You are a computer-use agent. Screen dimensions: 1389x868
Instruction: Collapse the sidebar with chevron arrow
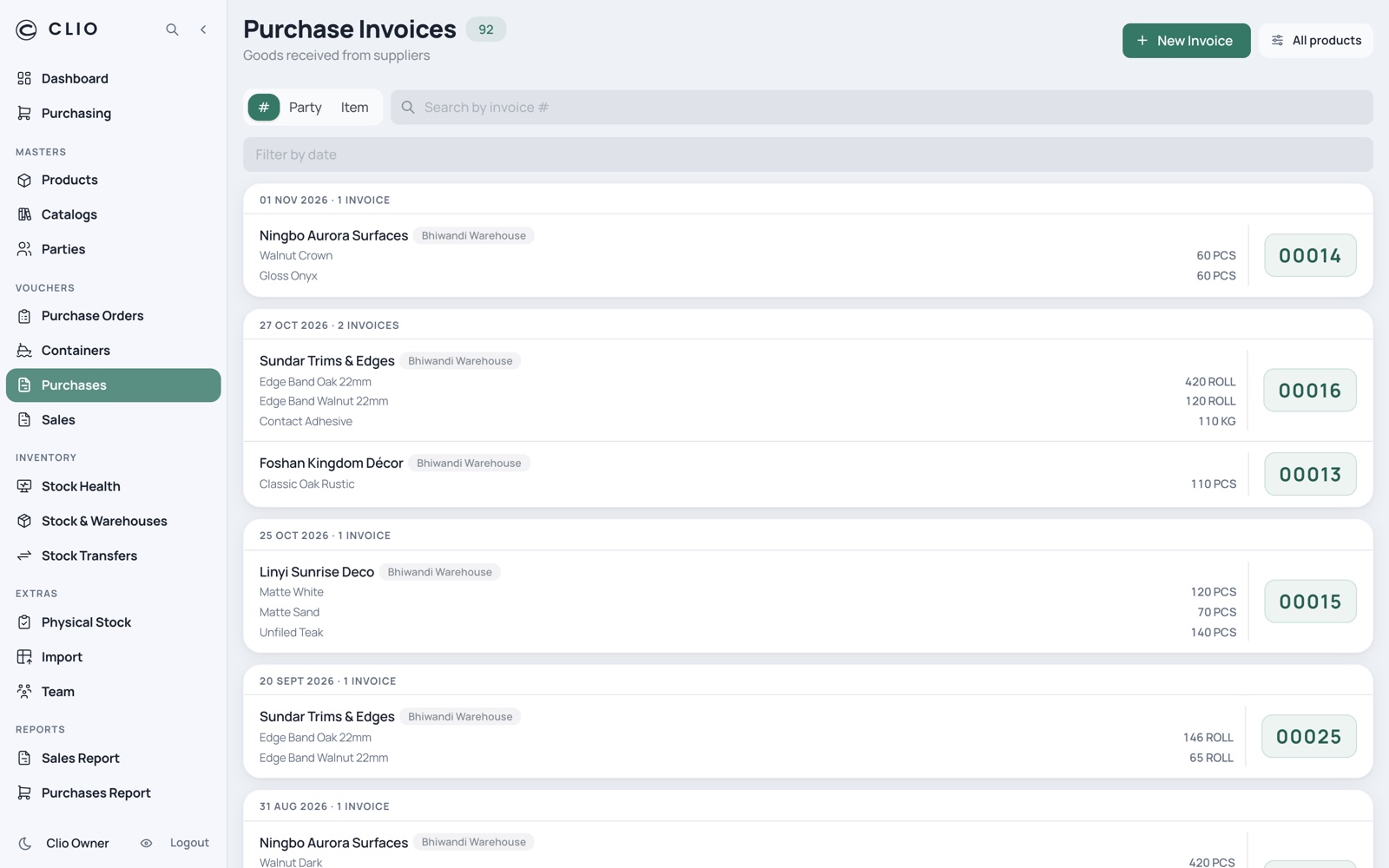(x=203, y=30)
